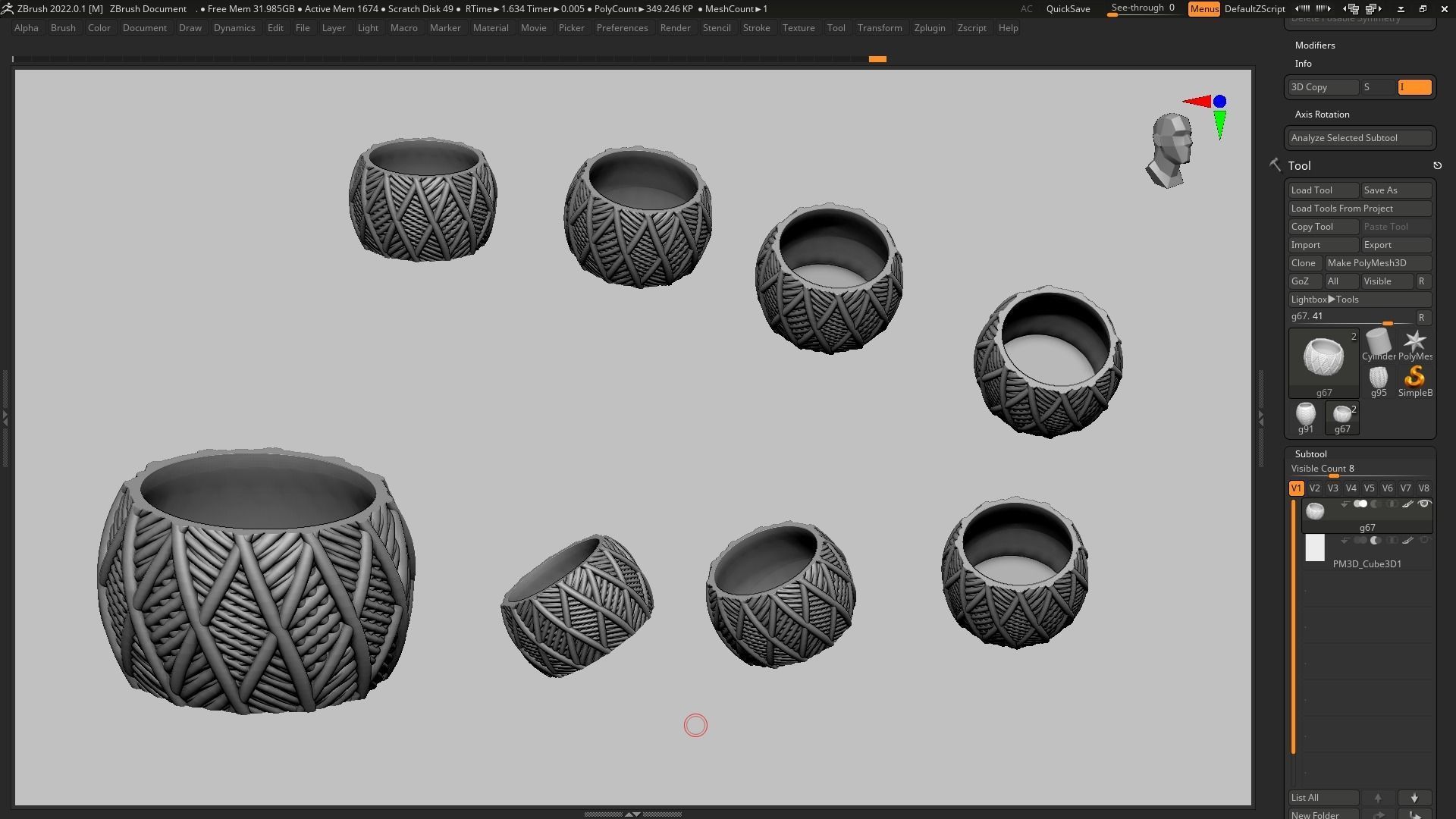Image resolution: width=1456 pixels, height=819 pixels.
Task: Select the PolyMesh3D star tool icon
Action: [x=1414, y=344]
